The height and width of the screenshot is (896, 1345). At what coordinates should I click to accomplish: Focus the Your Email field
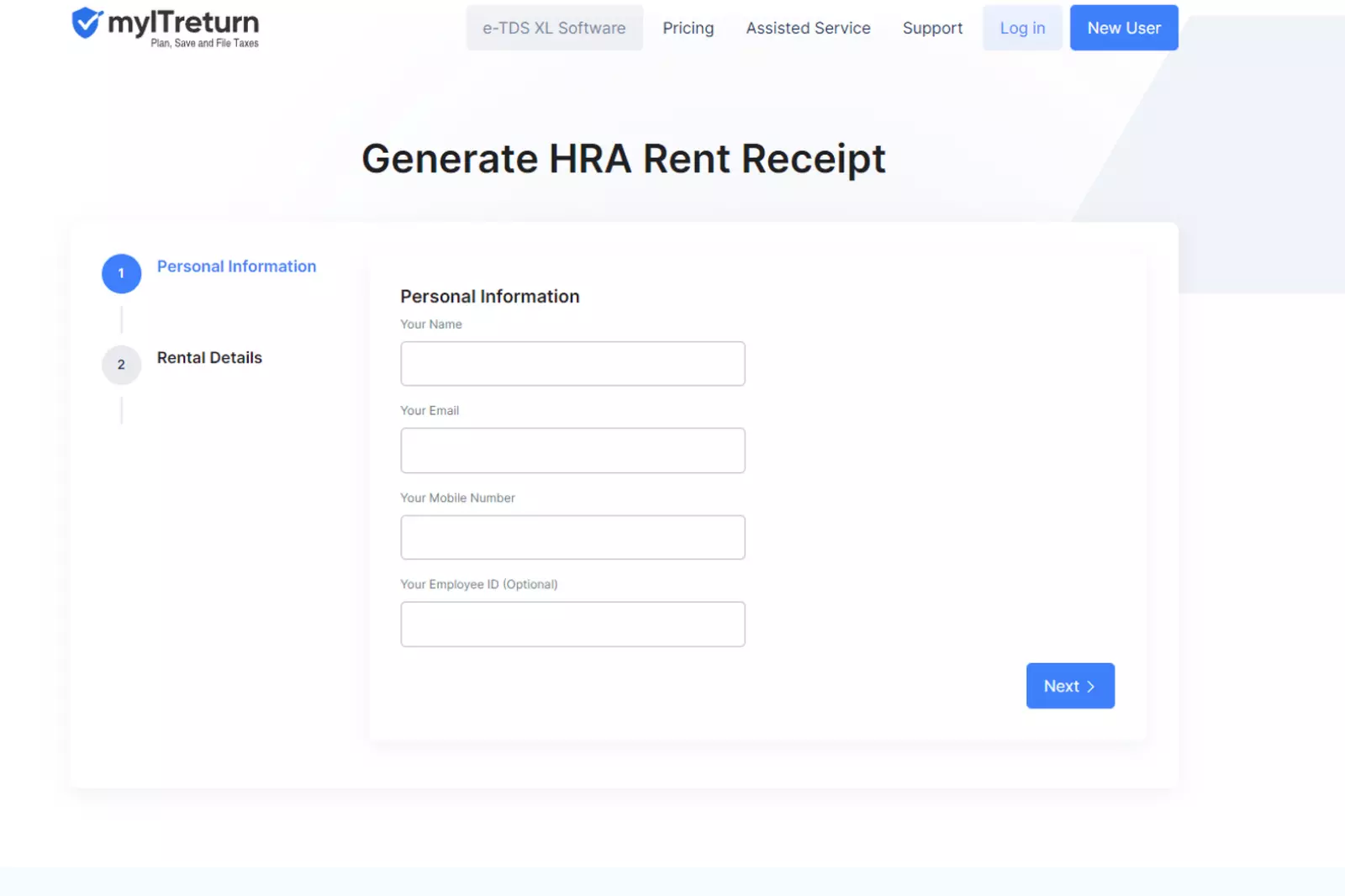[572, 451]
